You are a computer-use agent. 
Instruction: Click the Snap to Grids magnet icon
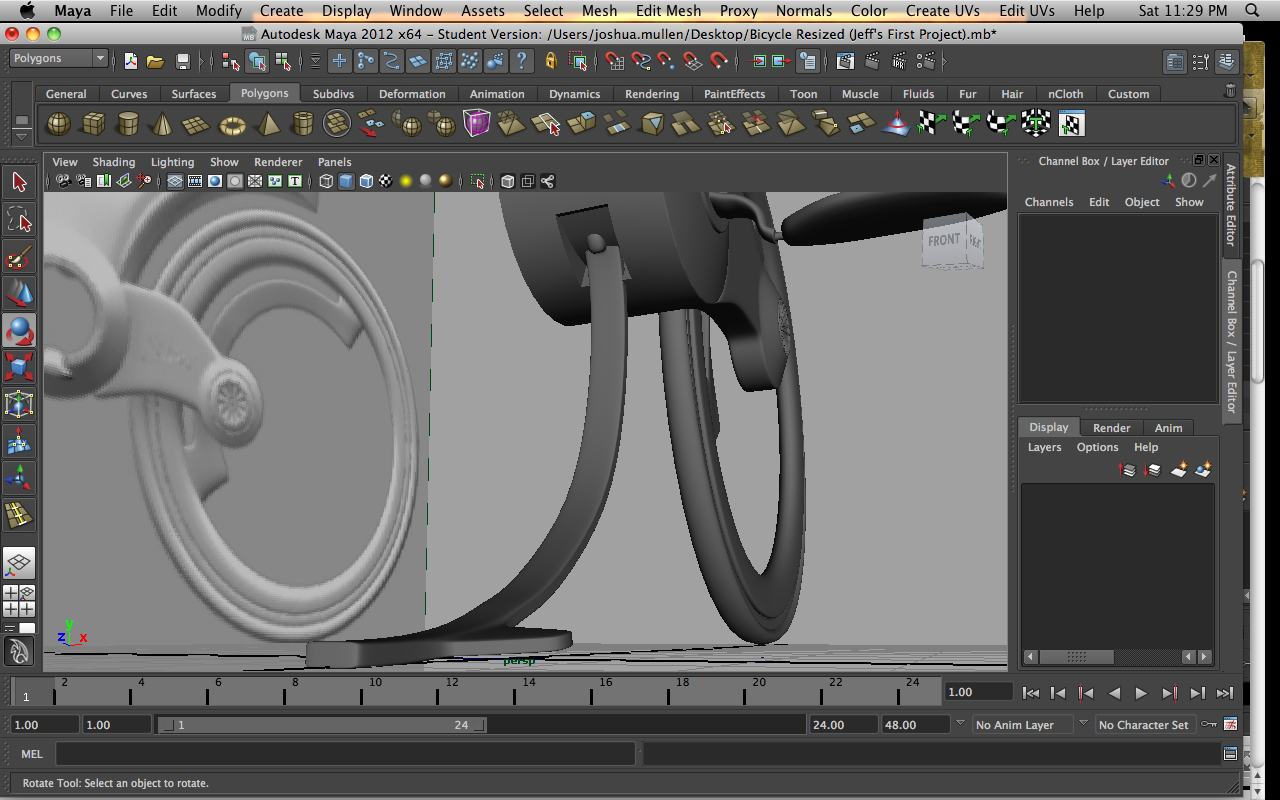point(615,61)
